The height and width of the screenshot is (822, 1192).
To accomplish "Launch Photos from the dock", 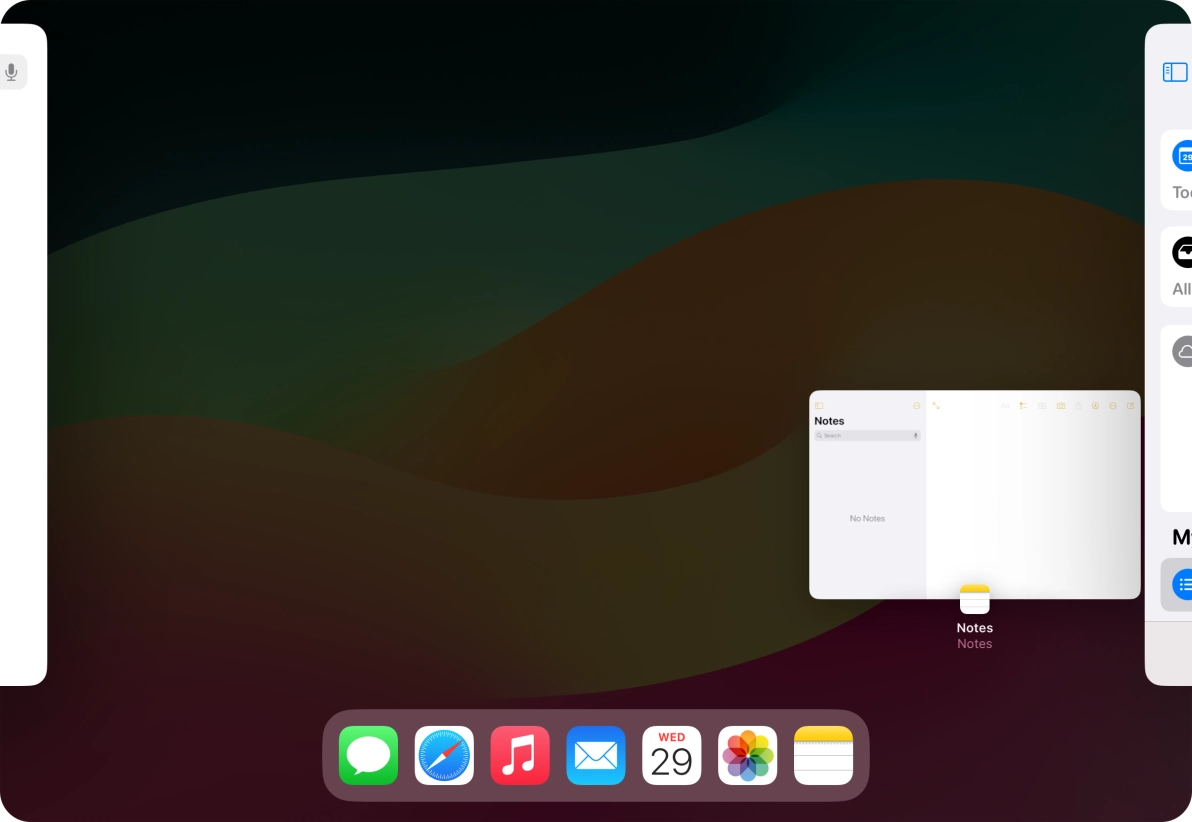I will pyautogui.click(x=747, y=755).
